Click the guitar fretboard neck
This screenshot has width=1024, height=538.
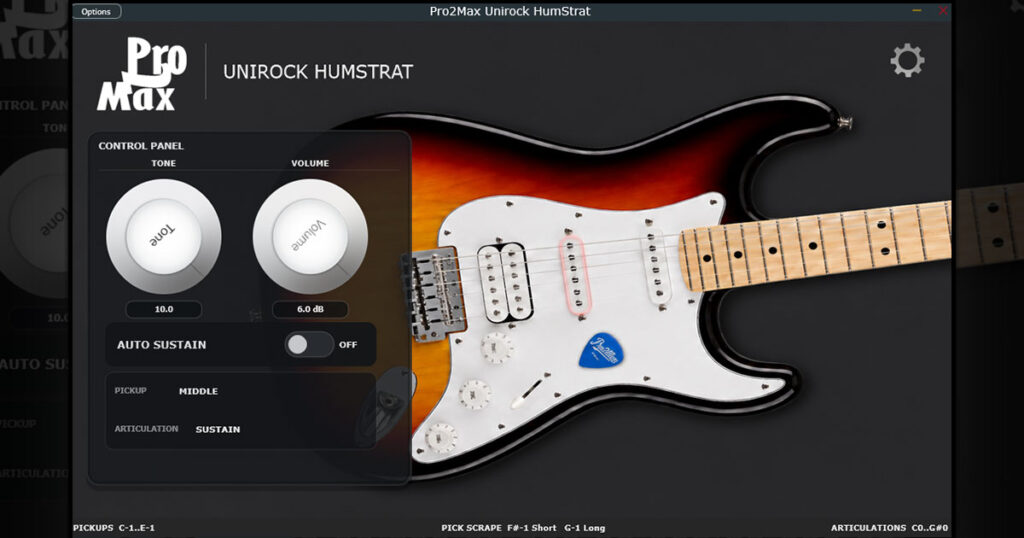[x=816, y=245]
